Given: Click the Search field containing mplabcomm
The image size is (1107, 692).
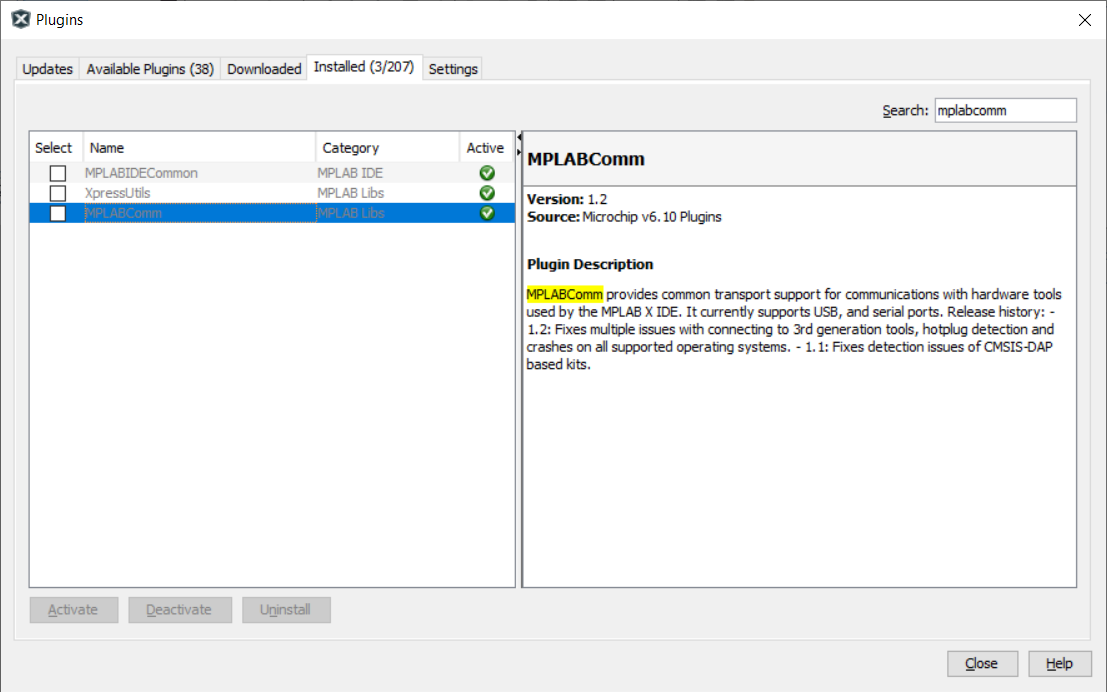Looking at the screenshot, I should [x=1004, y=110].
